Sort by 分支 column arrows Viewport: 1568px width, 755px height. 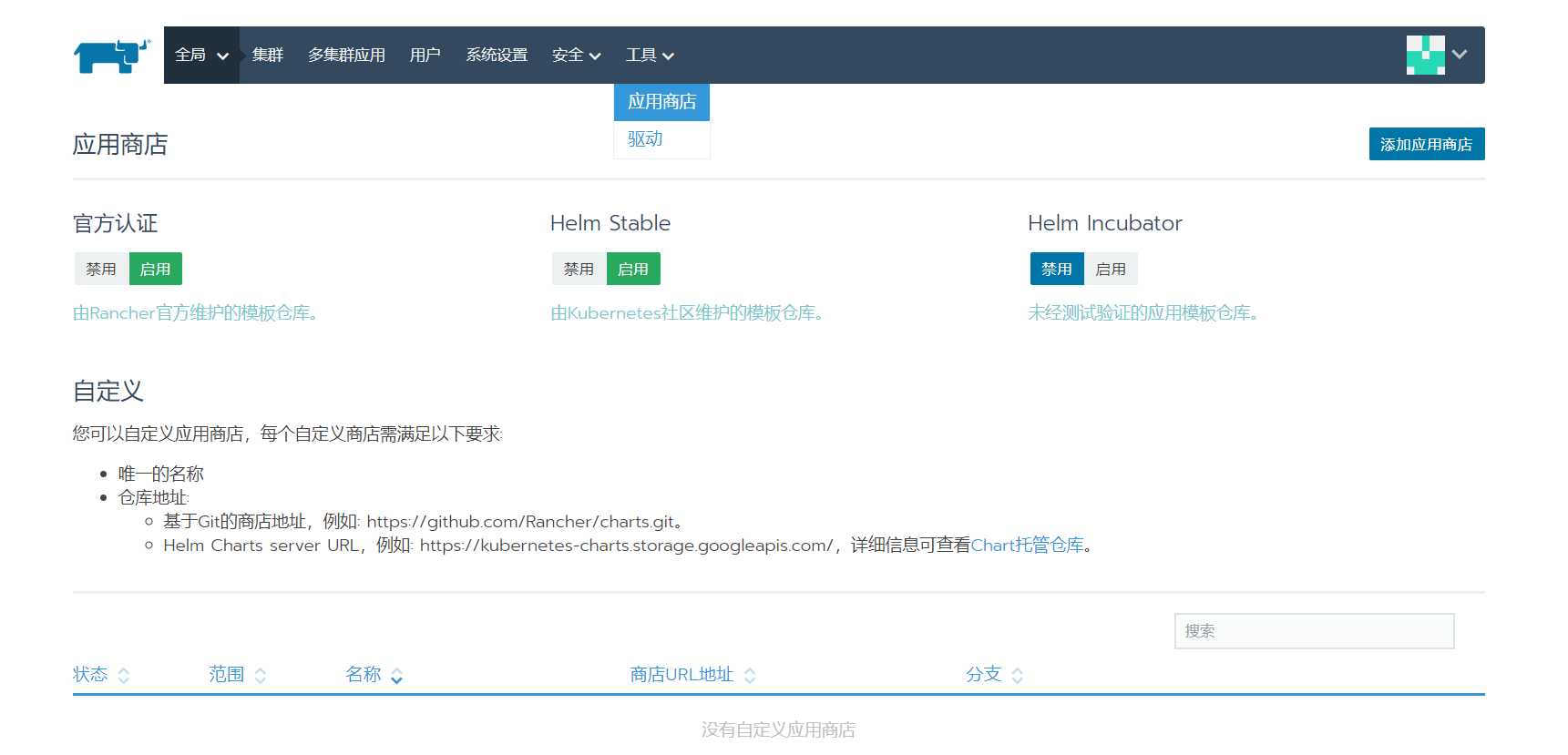[1018, 676]
